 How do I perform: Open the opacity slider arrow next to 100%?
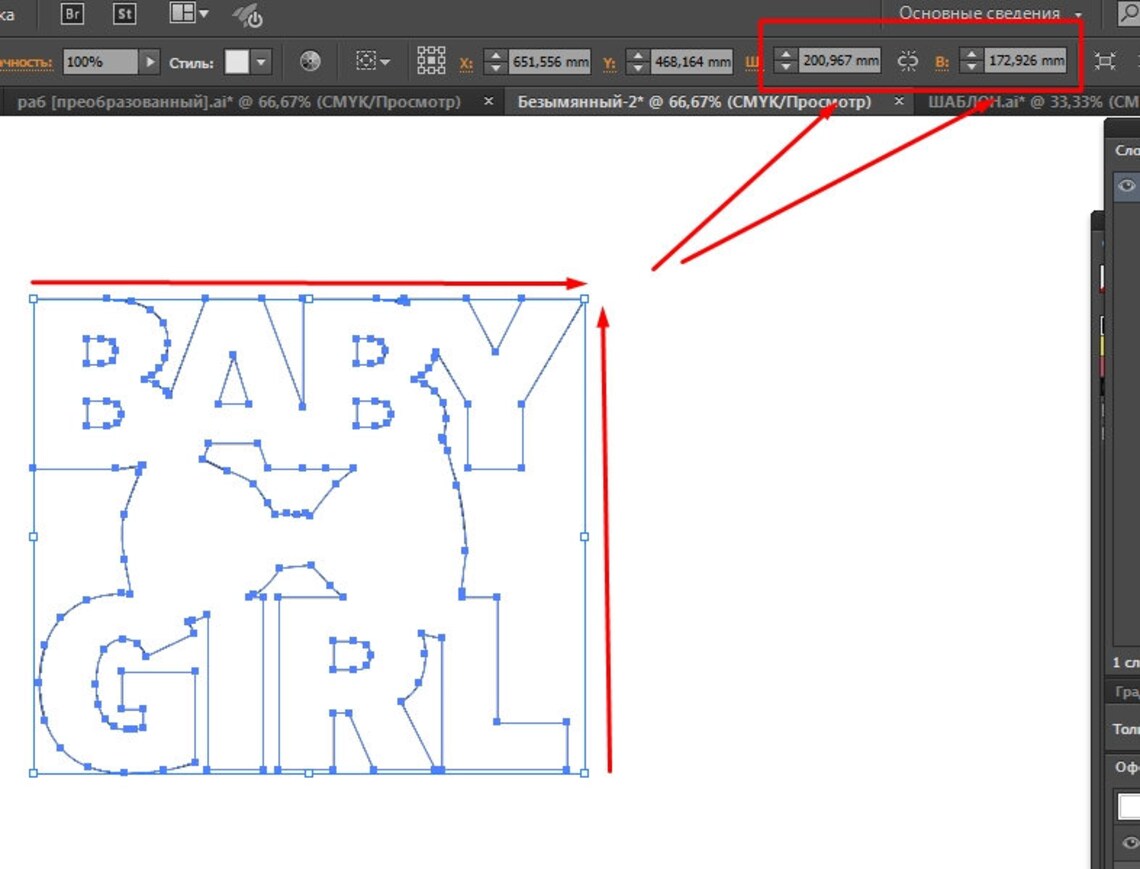click(x=149, y=62)
